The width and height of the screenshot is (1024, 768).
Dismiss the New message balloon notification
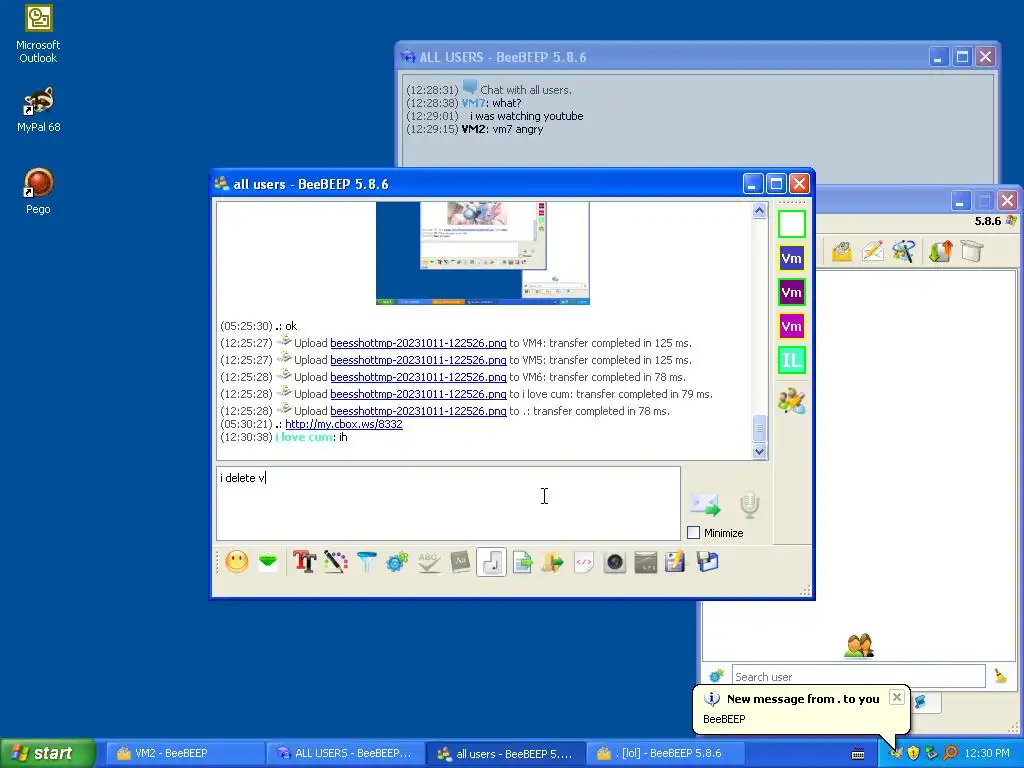point(897,697)
